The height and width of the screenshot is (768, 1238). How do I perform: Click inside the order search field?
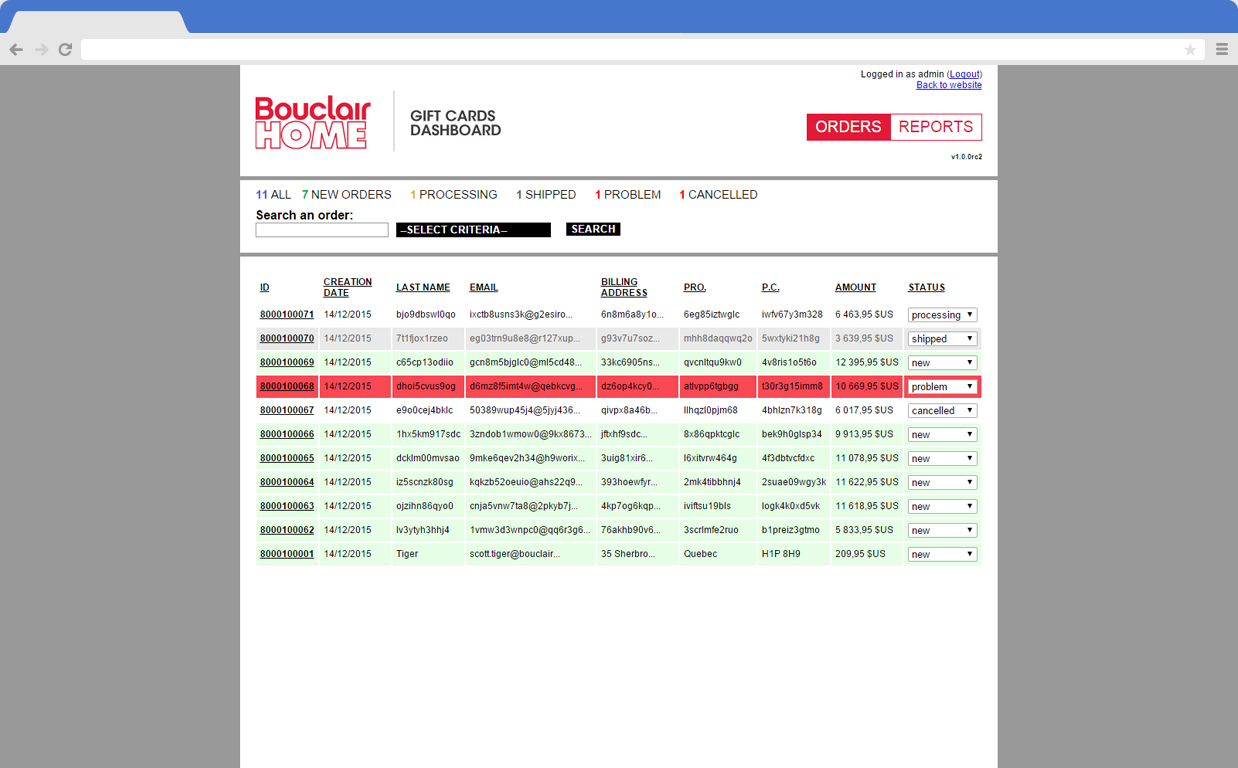(x=321, y=229)
